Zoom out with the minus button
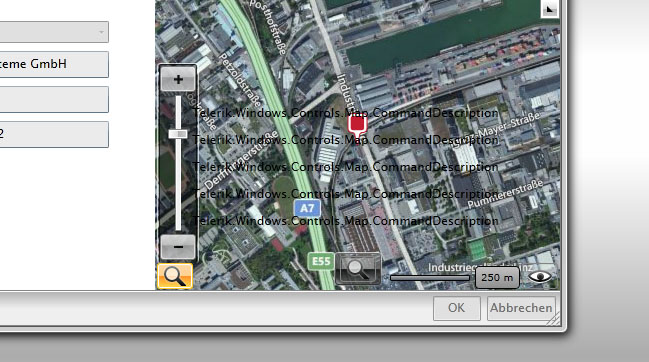The image size is (649, 362). 178,247
